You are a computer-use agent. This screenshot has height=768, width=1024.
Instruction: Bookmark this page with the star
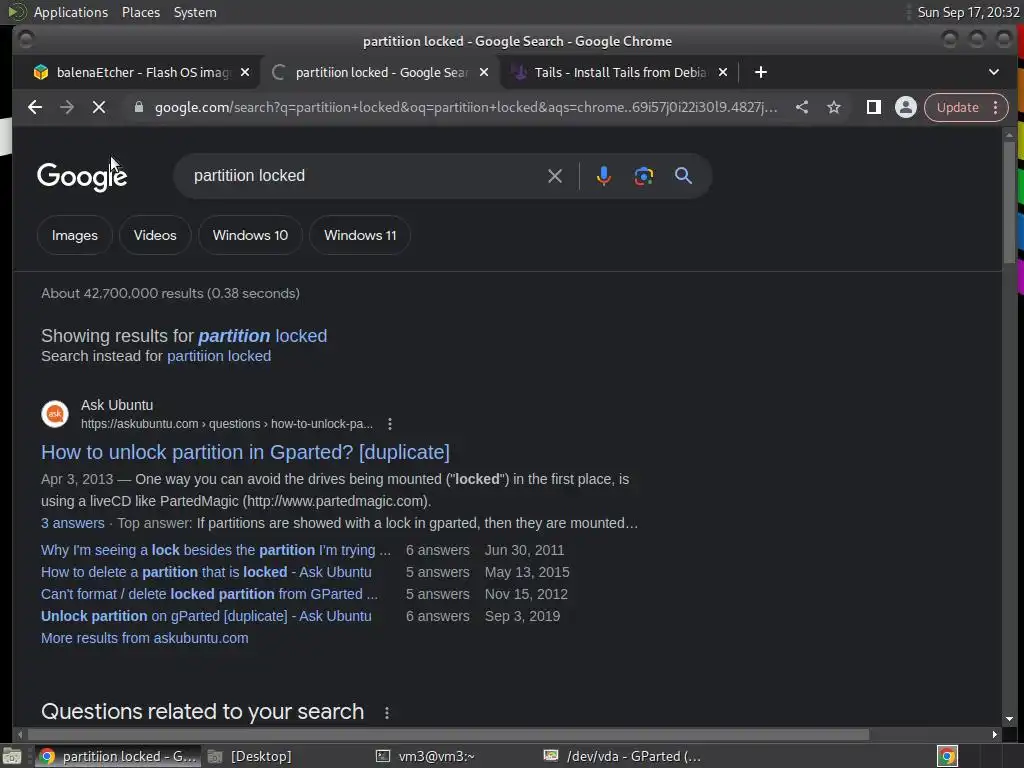pyautogui.click(x=834, y=107)
